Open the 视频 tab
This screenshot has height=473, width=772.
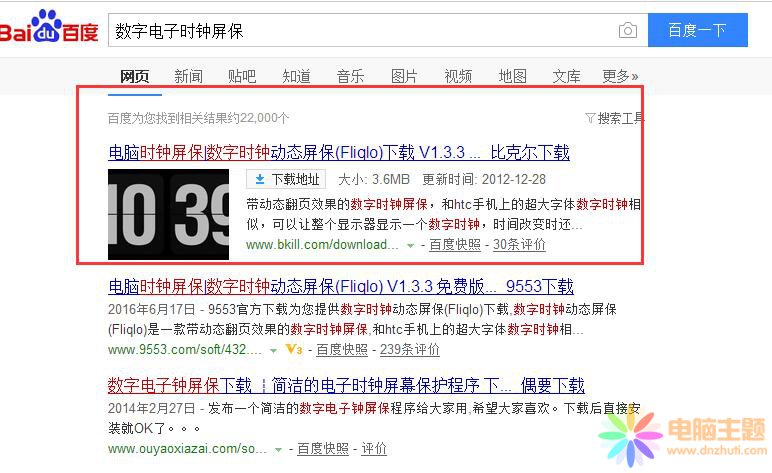458,76
